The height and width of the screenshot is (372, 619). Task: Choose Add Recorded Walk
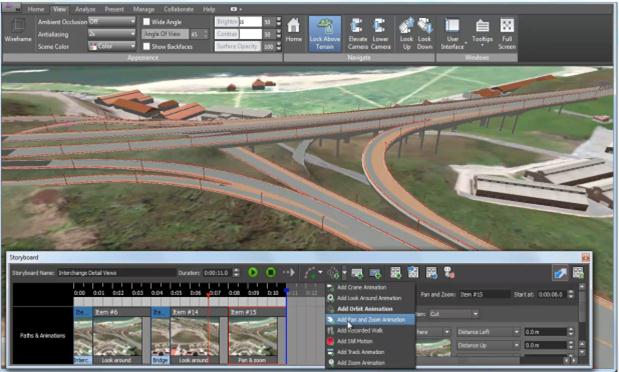click(370, 330)
